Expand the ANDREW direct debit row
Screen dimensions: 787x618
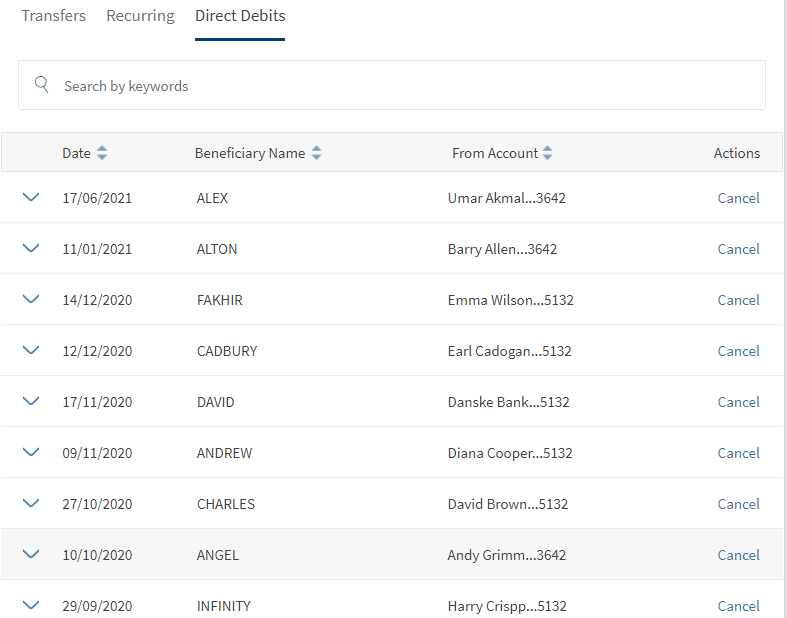31,453
